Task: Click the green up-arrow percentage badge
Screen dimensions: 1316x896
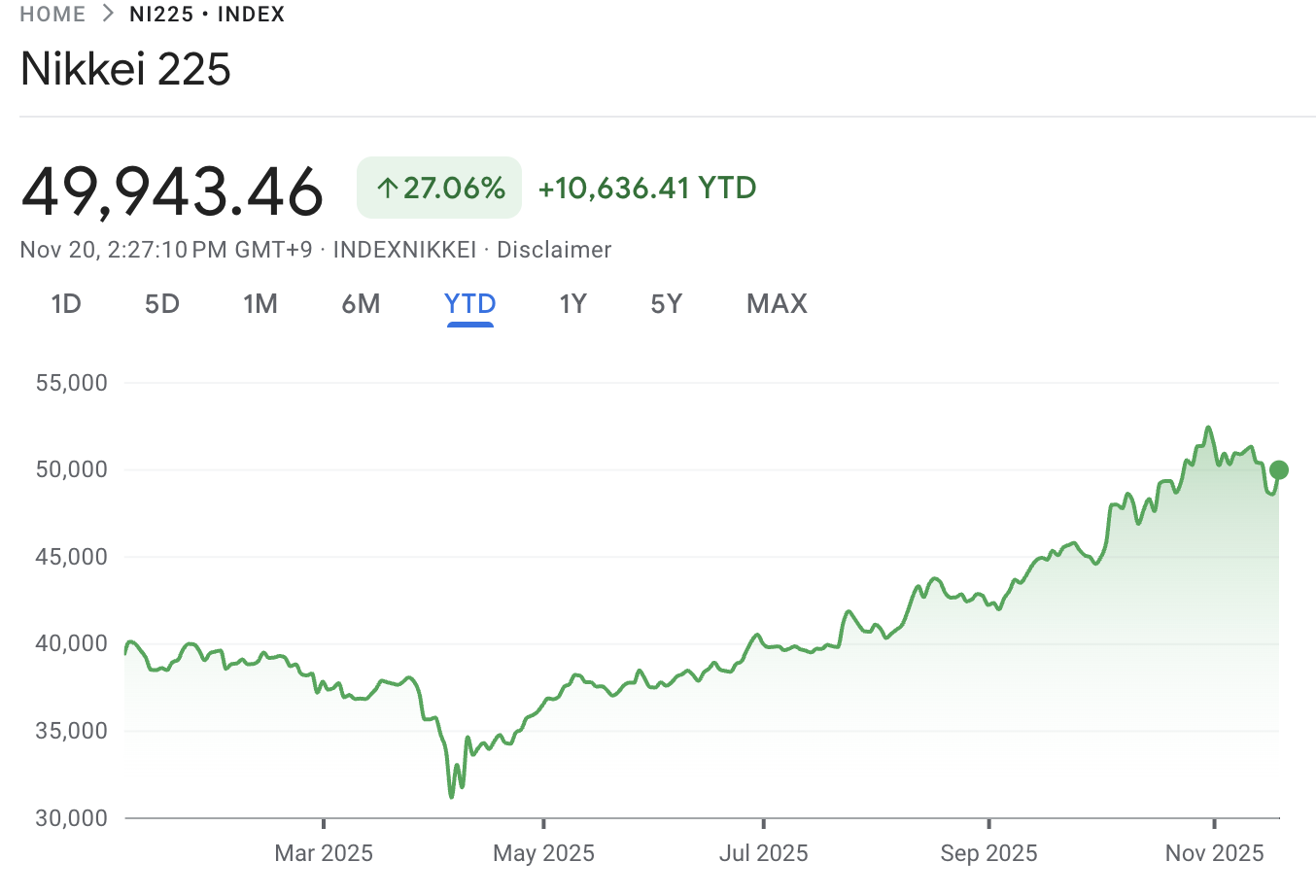Action: tap(438, 187)
